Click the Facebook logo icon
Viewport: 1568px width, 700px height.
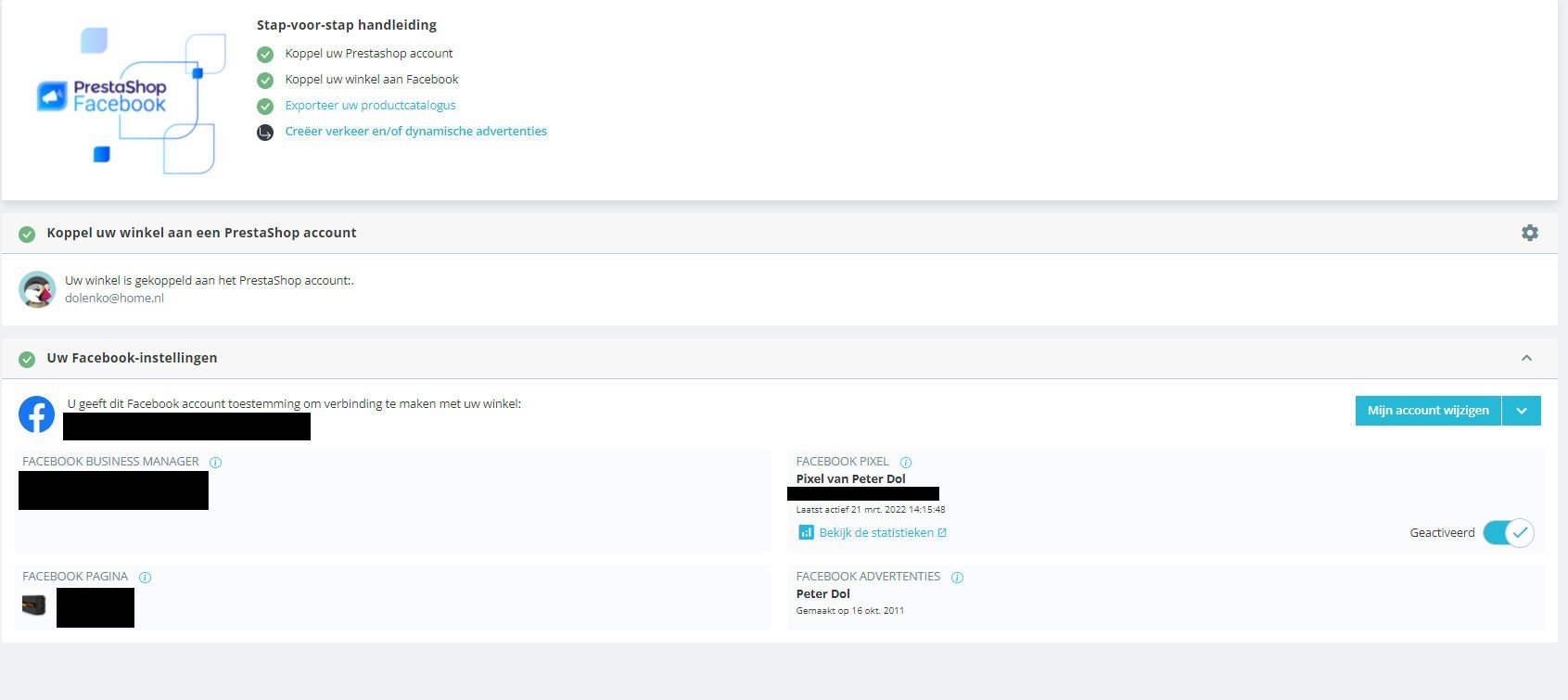(x=37, y=414)
